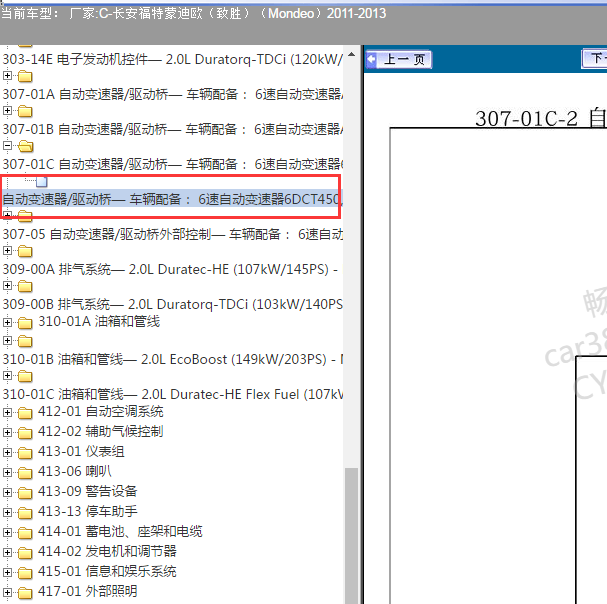607x604 pixels.
Task: Select 310-01A 油箱和管线 row text
Action: pyautogui.click(x=99, y=321)
